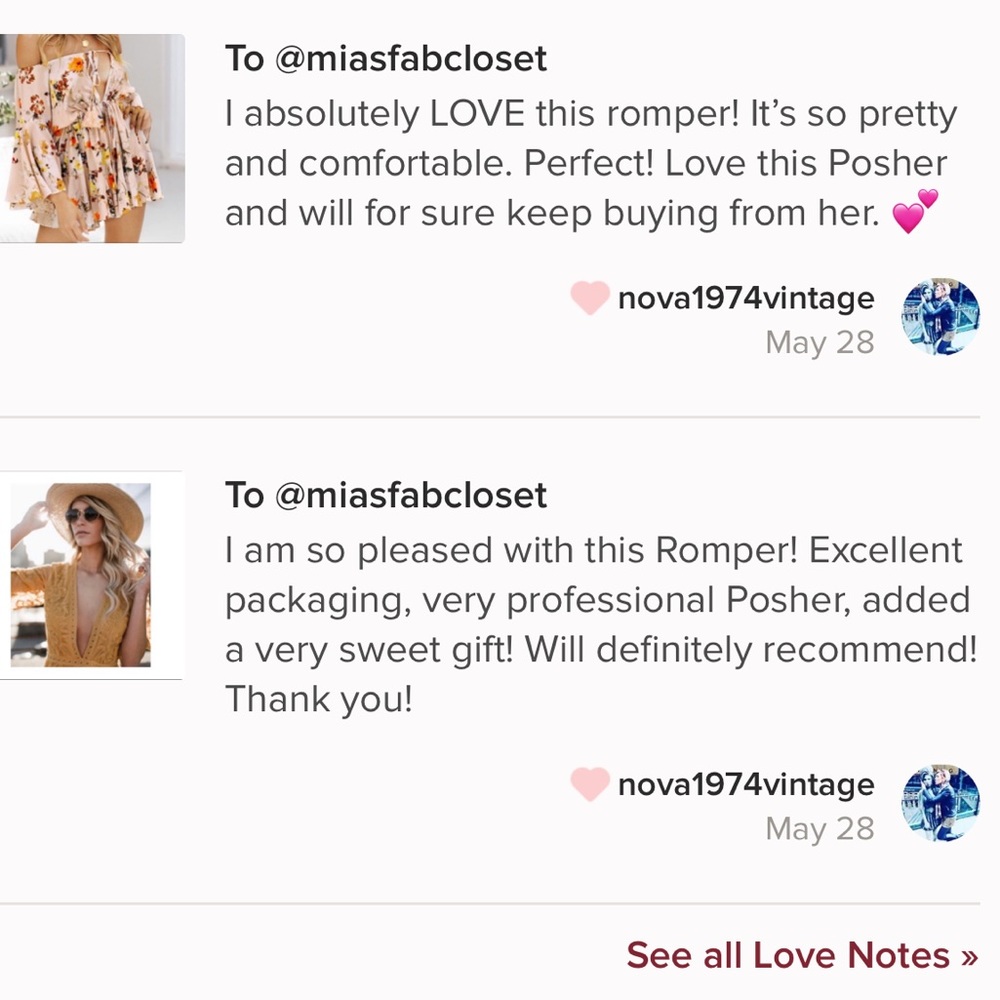Open the floral romper listing thumbnail

point(92,138)
